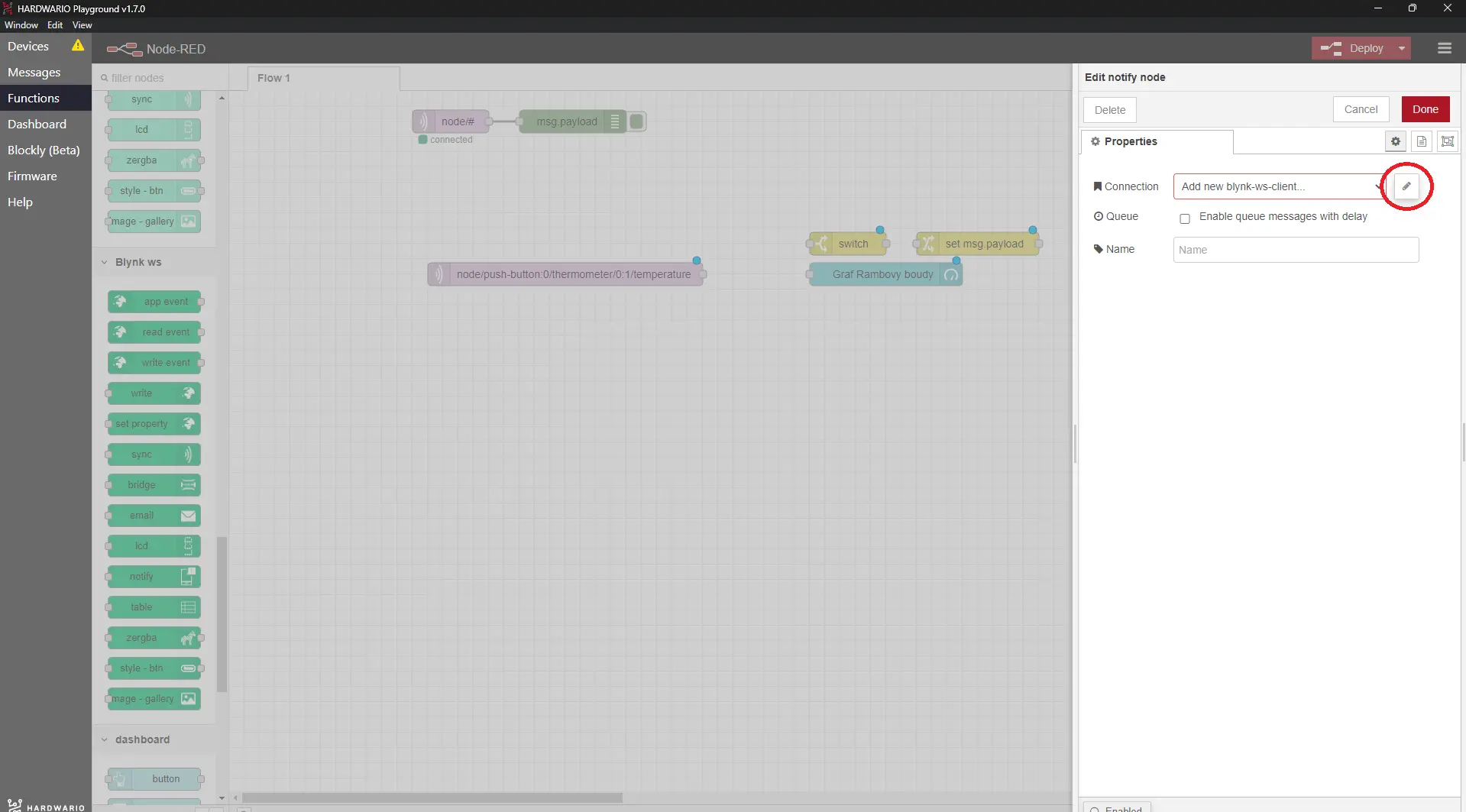Select the image - gallery node under Blynk ws
The image size is (1466, 812).
pos(154,699)
